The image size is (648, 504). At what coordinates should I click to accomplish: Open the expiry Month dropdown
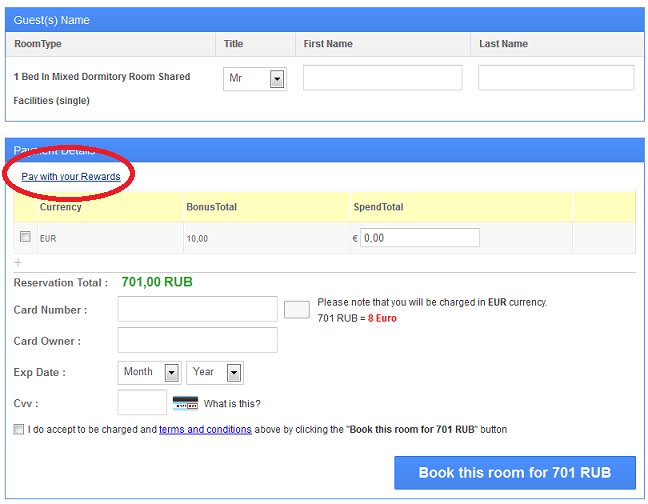coord(148,373)
